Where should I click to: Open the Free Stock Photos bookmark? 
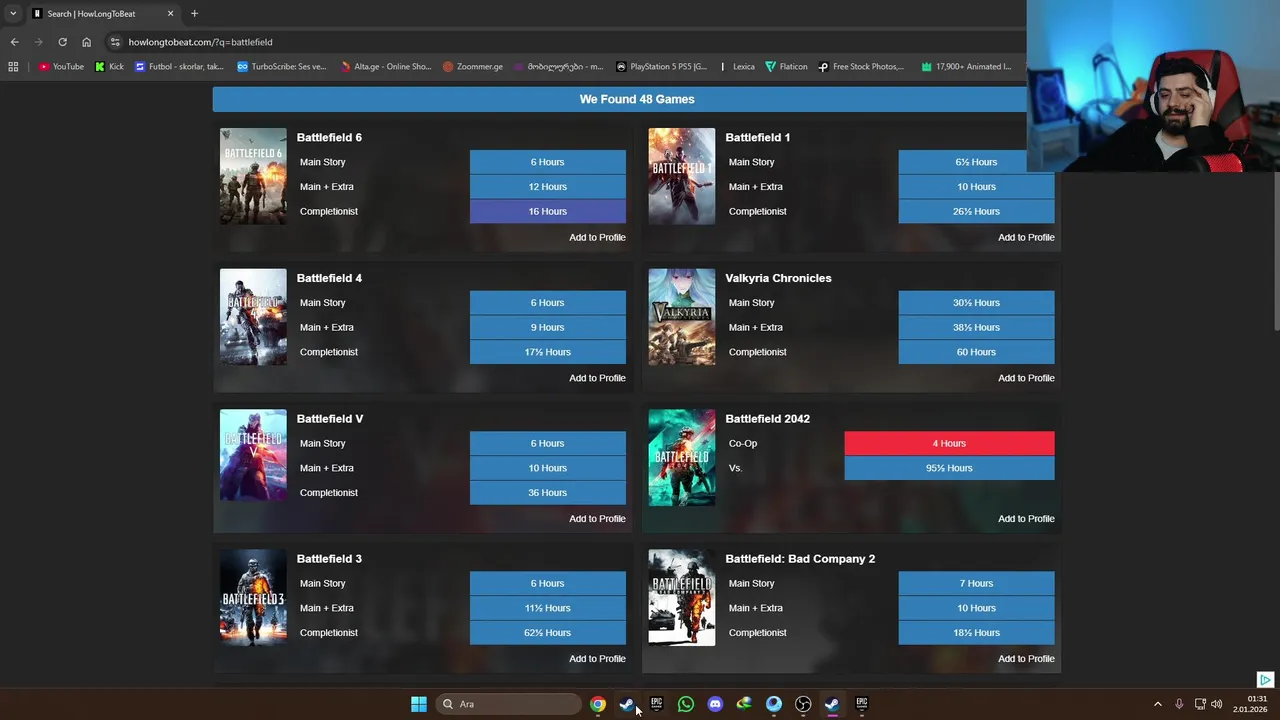click(861, 67)
